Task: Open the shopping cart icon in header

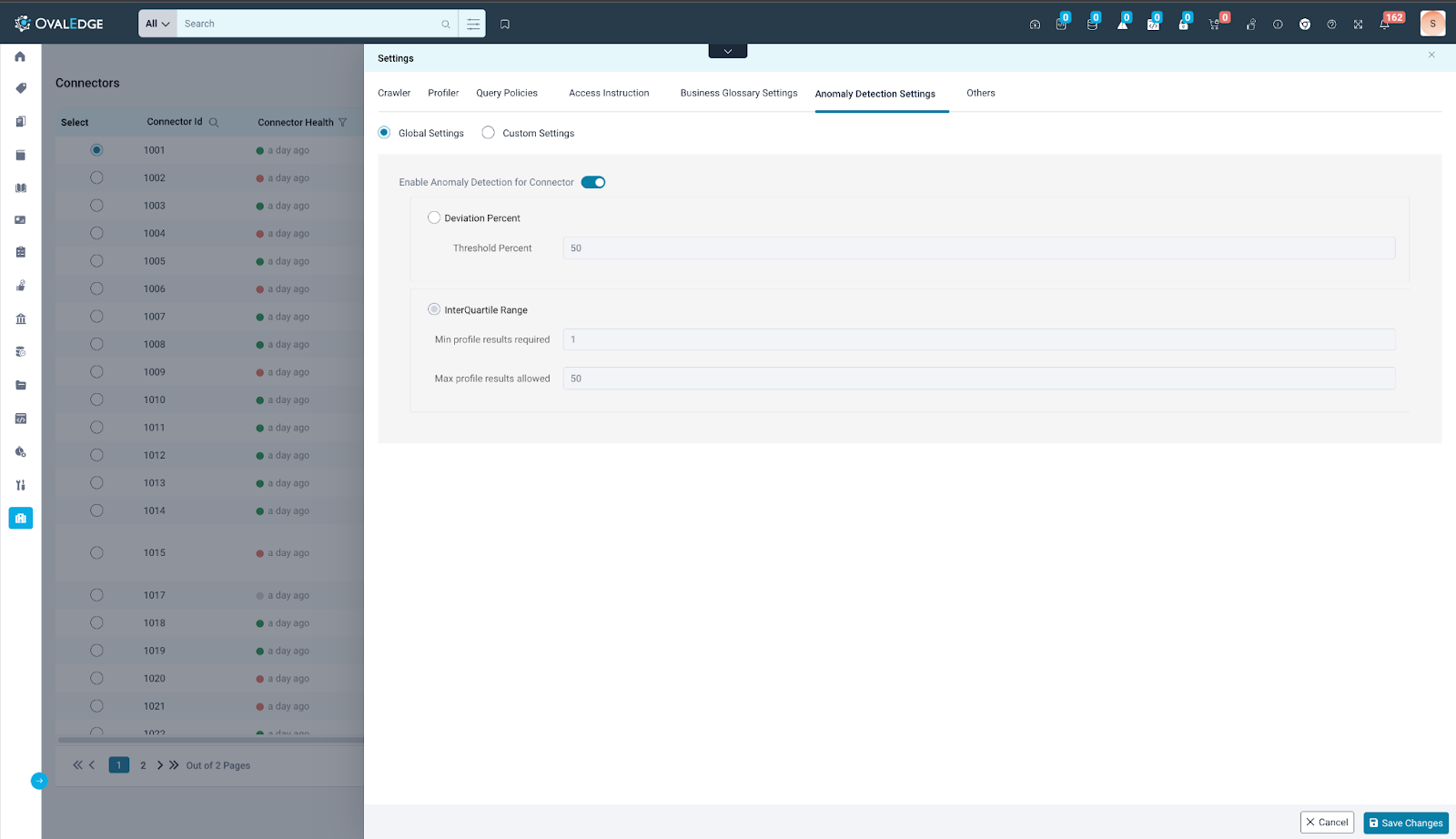Action: (1215, 24)
